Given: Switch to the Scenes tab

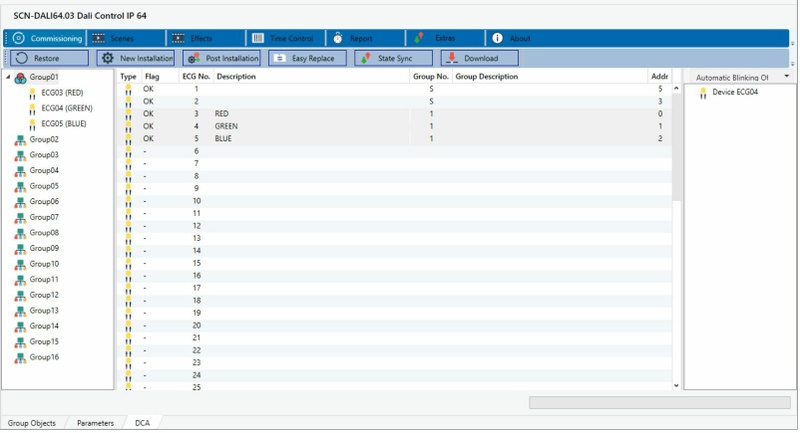Looking at the screenshot, I should 126,38.
